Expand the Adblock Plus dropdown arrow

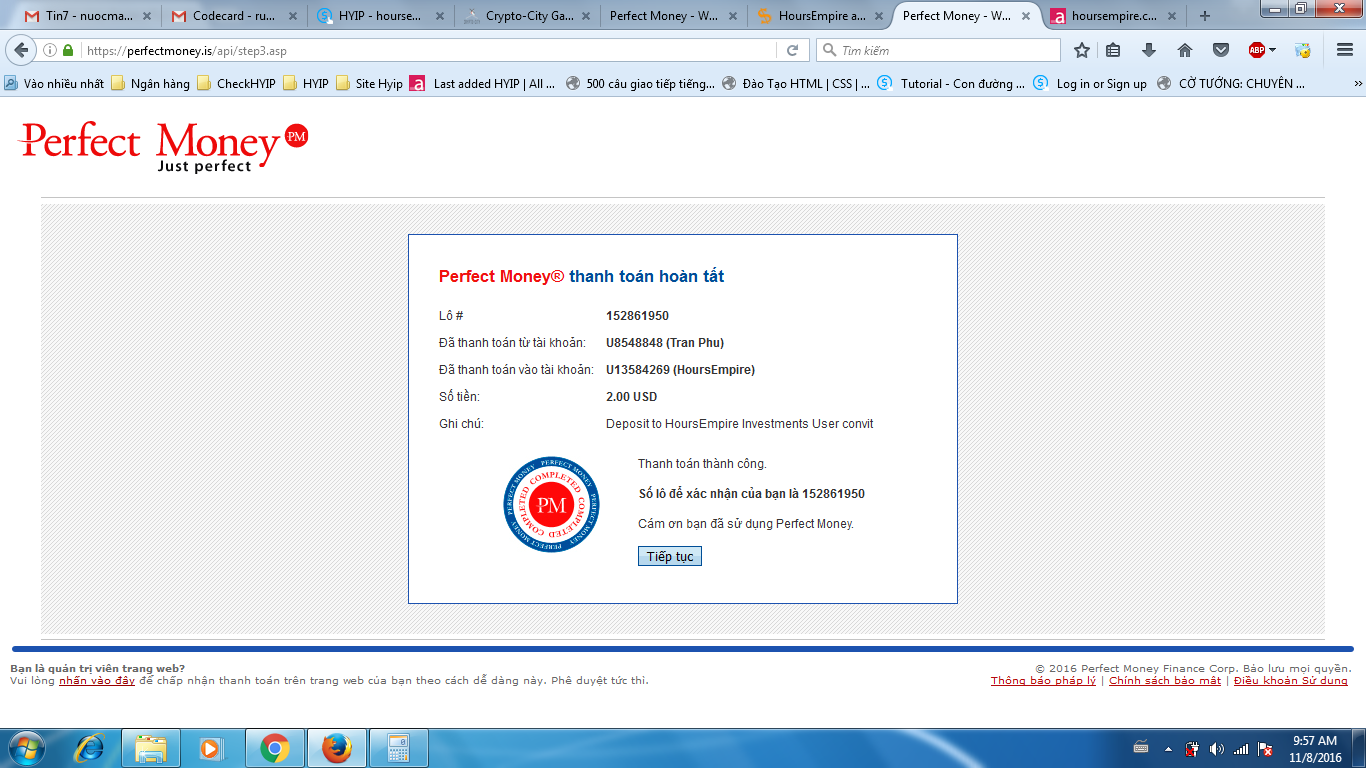click(1273, 50)
